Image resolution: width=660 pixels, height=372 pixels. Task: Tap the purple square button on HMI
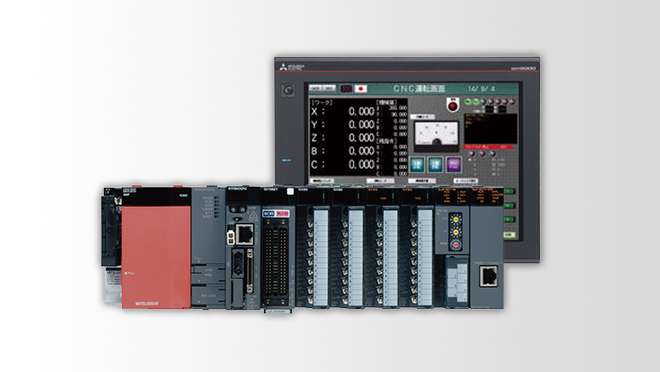click(454, 164)
